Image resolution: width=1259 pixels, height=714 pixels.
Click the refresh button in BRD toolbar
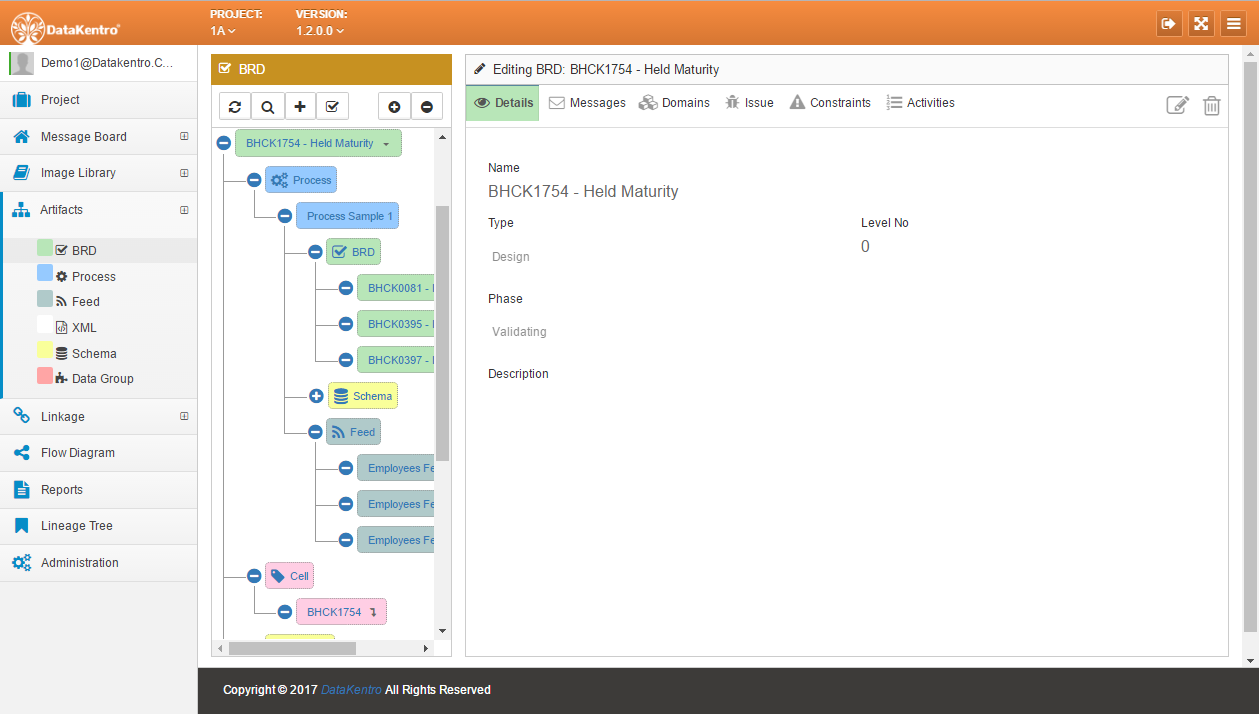click(235, 106)
